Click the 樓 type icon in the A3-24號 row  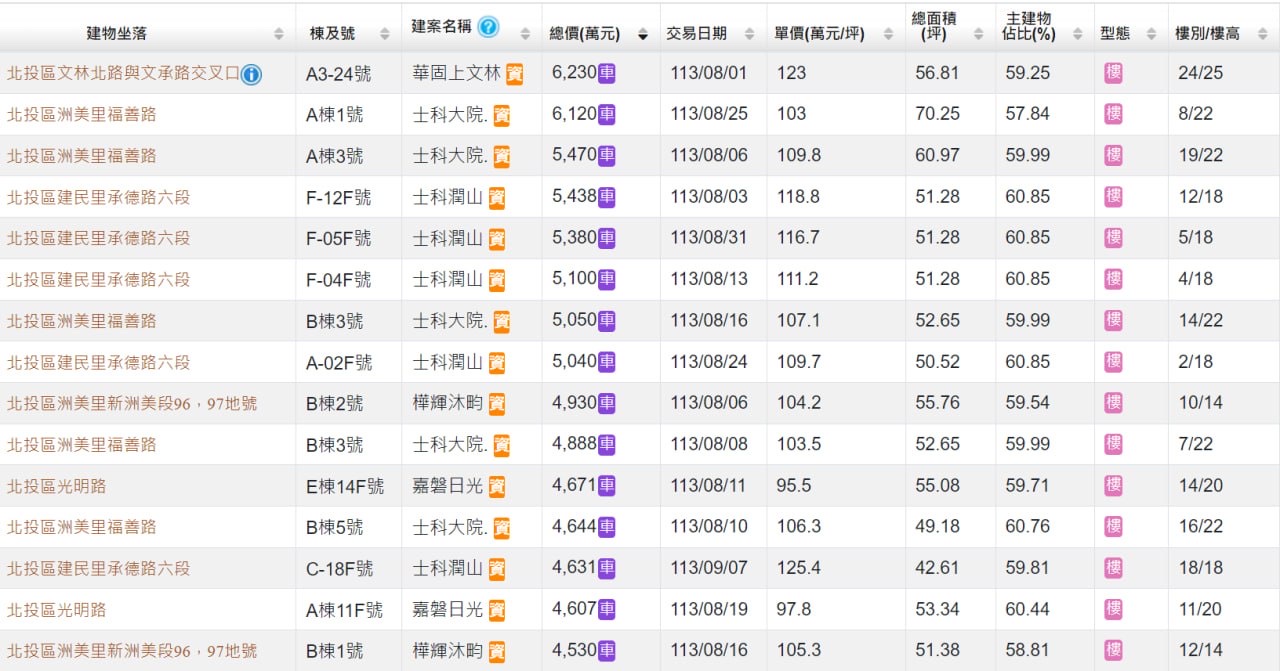coord(1113,73)
